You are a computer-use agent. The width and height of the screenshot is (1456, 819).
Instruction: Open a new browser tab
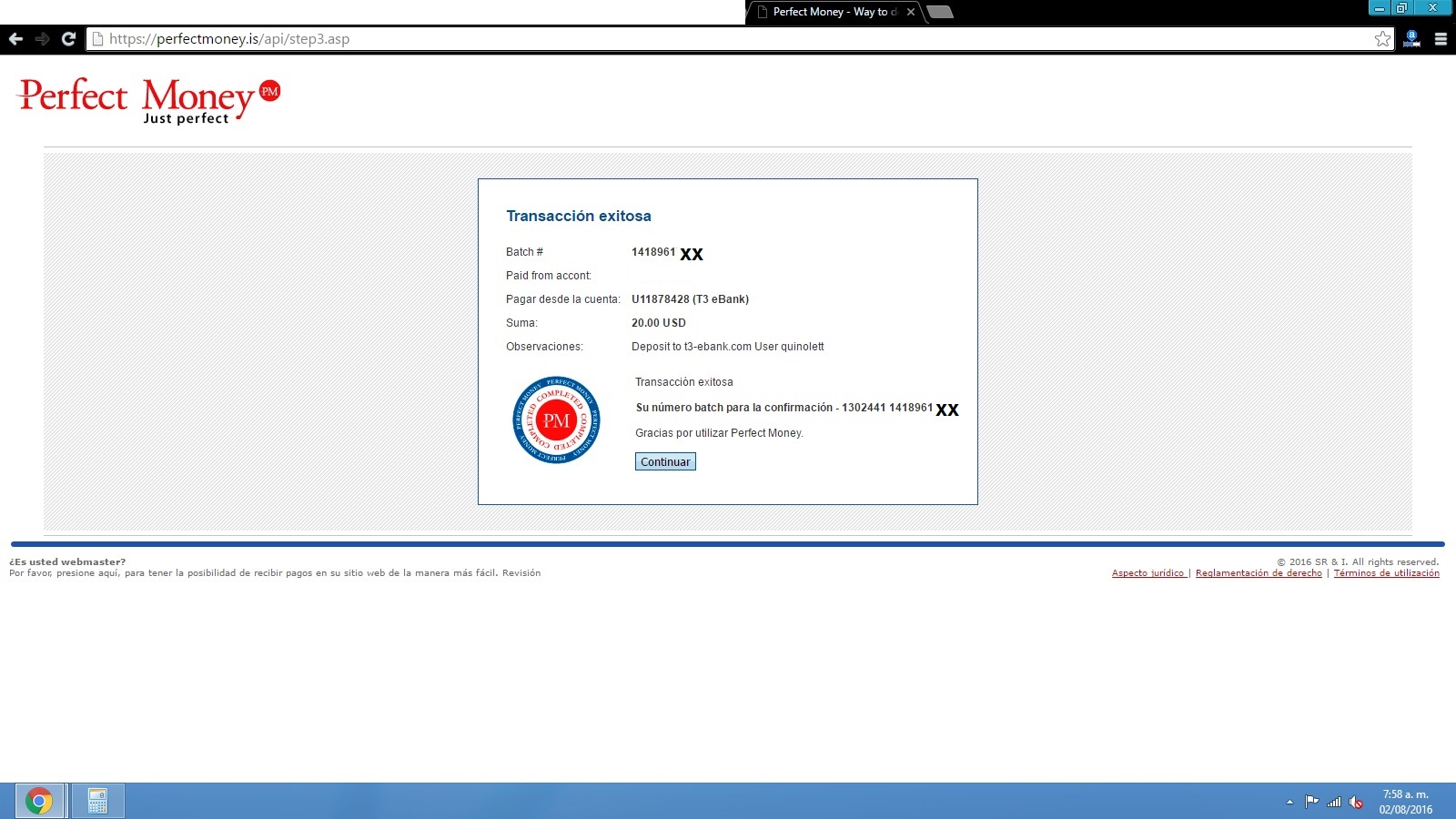click(x=940, y=12)
